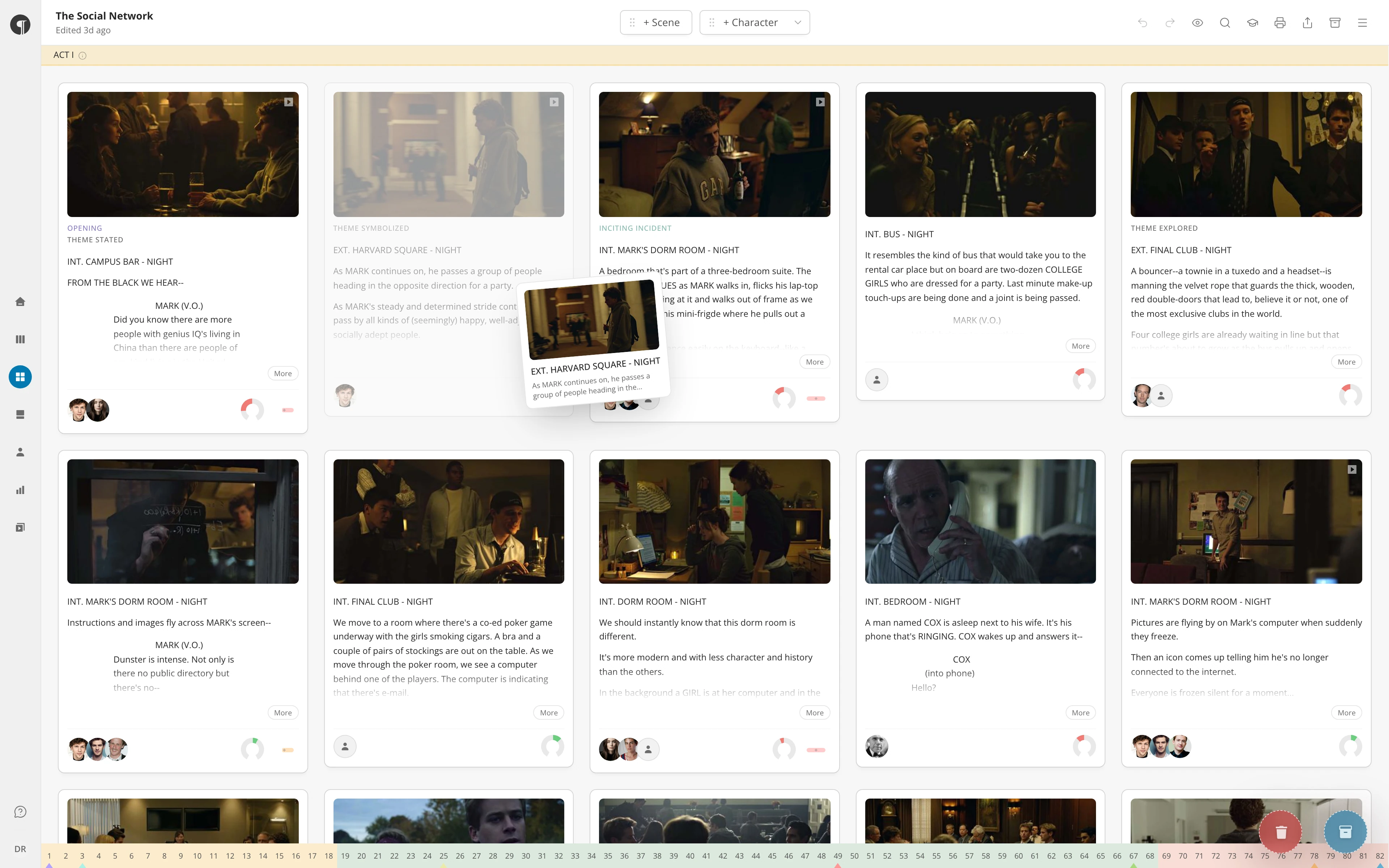Image resolution: width=1389 pixels, height=868 pixels.
Task: Select the ACT I header label
Action: 63,55
